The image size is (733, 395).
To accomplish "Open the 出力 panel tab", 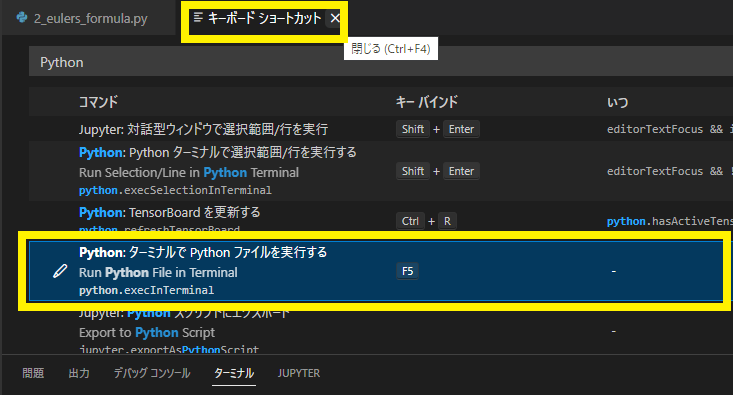I will [x=79, y=373].
